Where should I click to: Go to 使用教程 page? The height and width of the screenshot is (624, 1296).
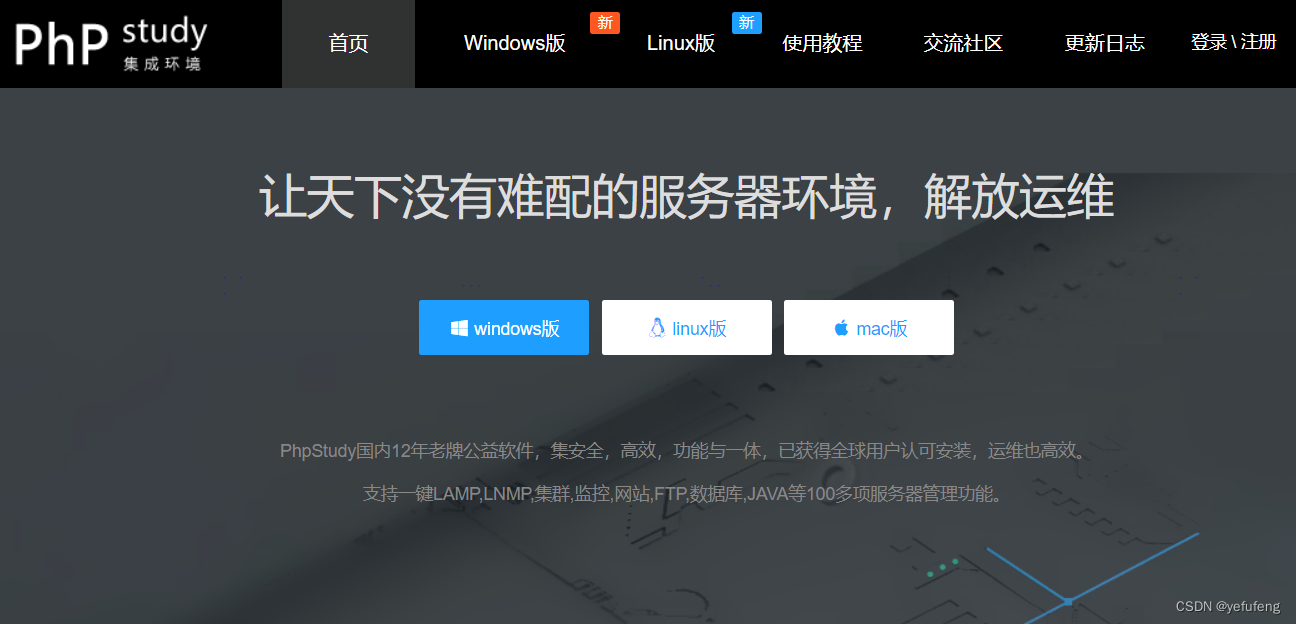click(x=822, y=44)
